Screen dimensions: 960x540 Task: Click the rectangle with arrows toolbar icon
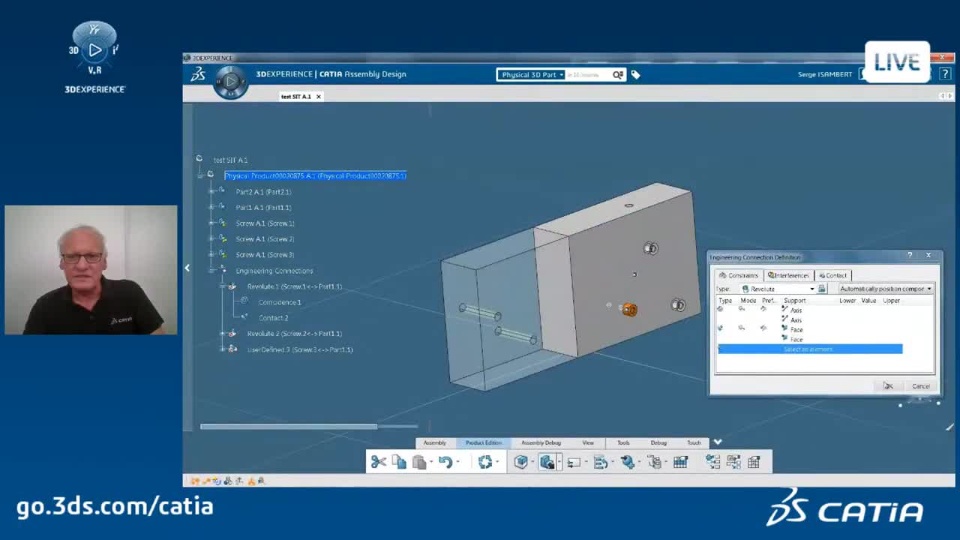point(574,462)
